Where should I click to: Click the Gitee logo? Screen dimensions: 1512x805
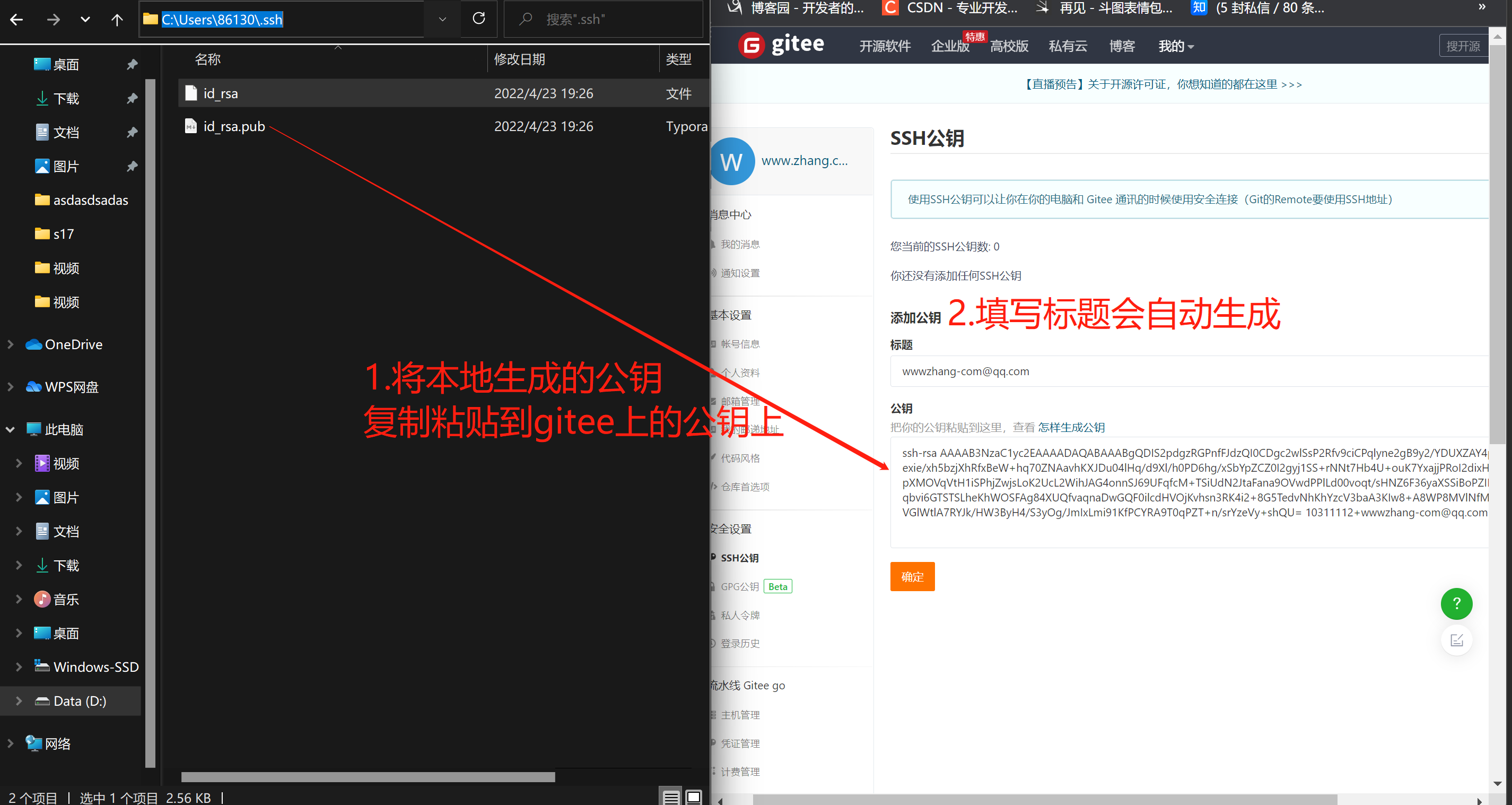pyautogui.click(x=781, y=45)
